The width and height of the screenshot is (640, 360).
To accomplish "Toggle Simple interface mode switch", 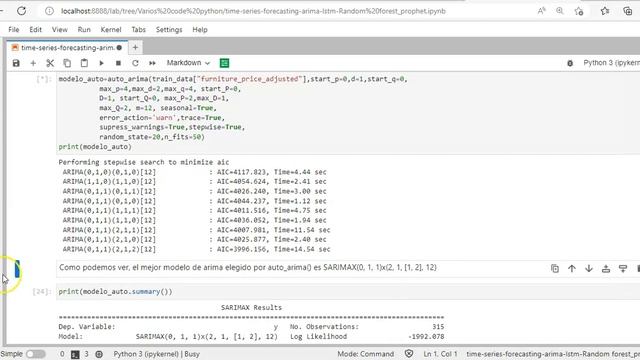I will click(36, 354).
